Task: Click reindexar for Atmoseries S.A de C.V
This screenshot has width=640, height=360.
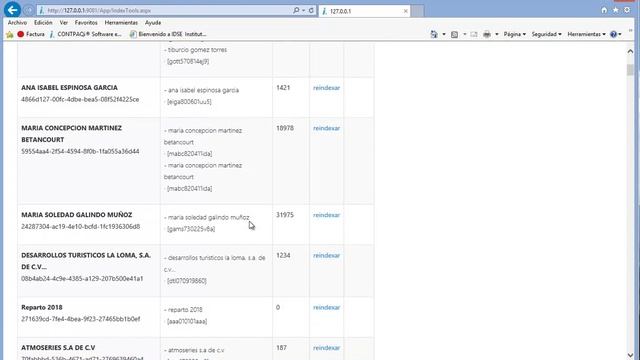Action: pos(326,348)
